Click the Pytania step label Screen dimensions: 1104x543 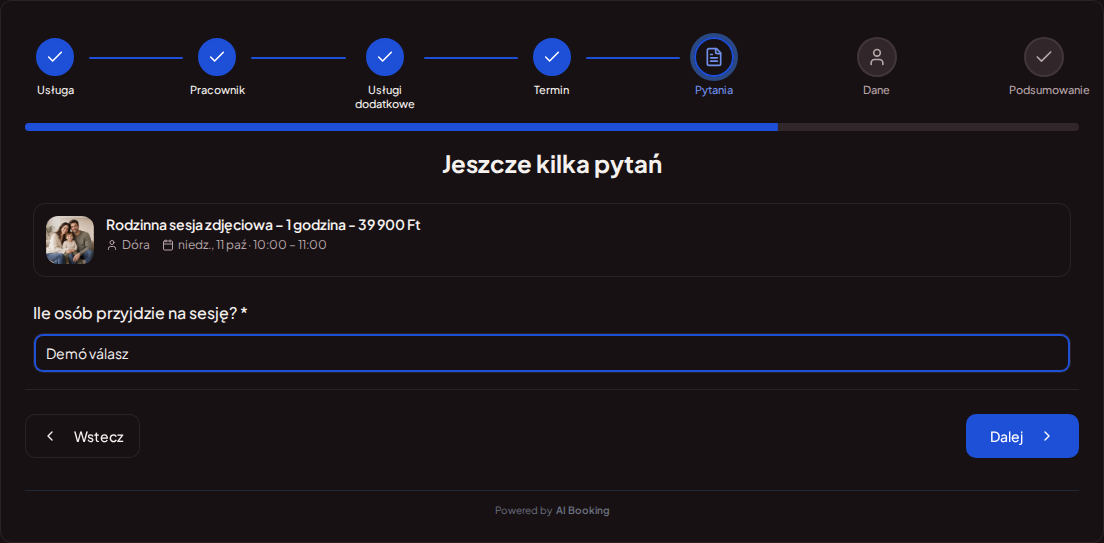714,90
